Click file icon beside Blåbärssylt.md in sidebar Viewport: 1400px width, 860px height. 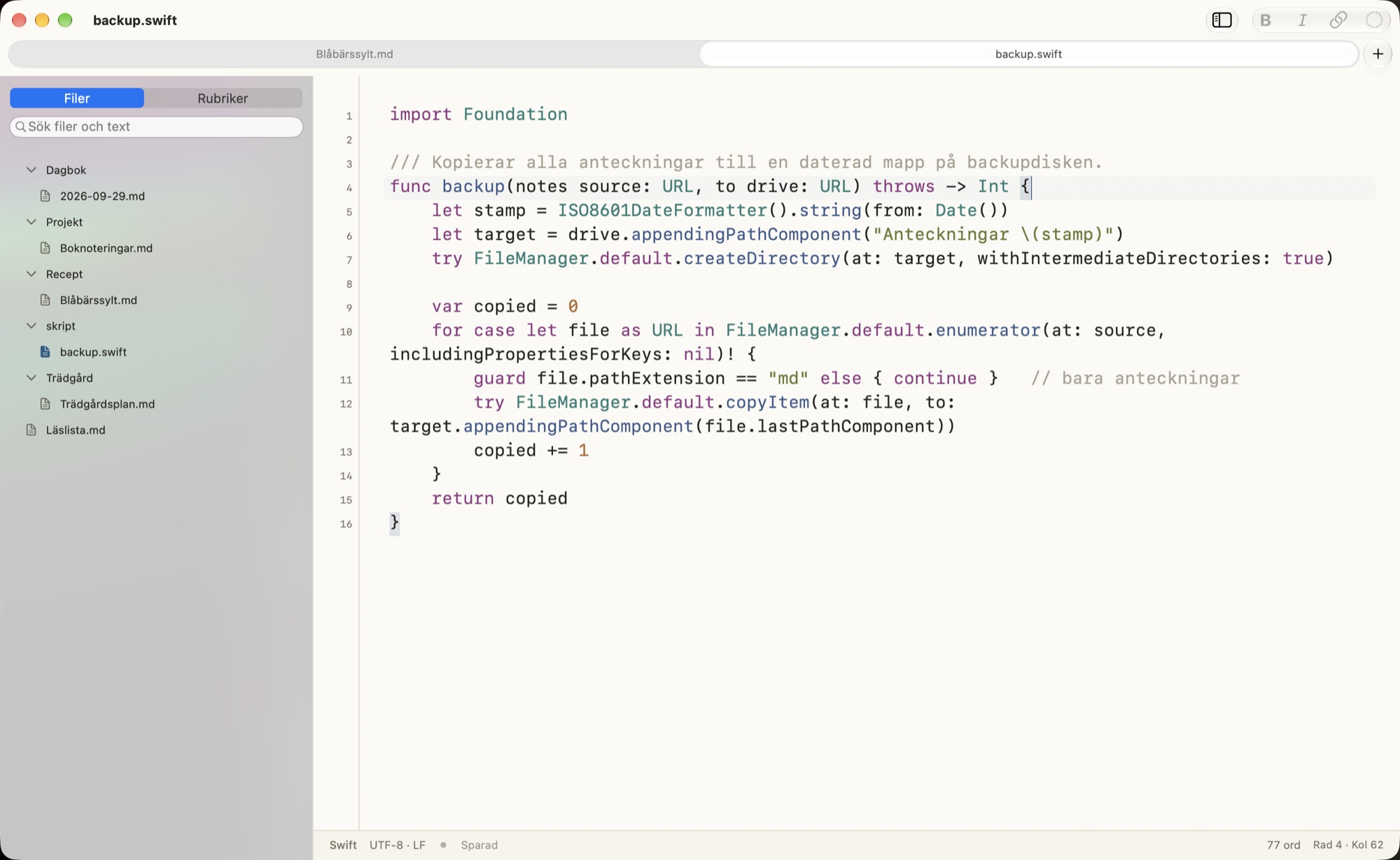click(45, 300)
